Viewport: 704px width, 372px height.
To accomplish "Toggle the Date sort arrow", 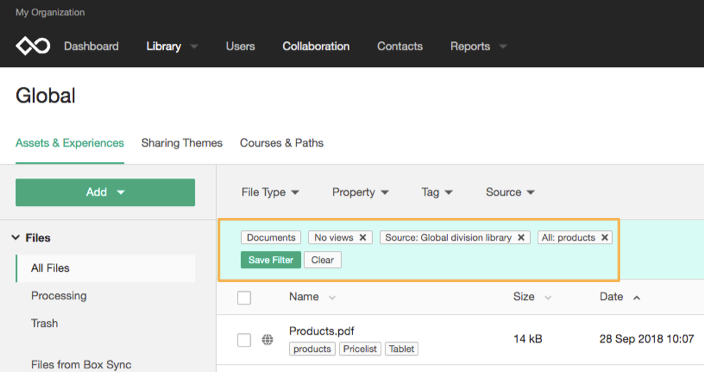I will 637,297.
